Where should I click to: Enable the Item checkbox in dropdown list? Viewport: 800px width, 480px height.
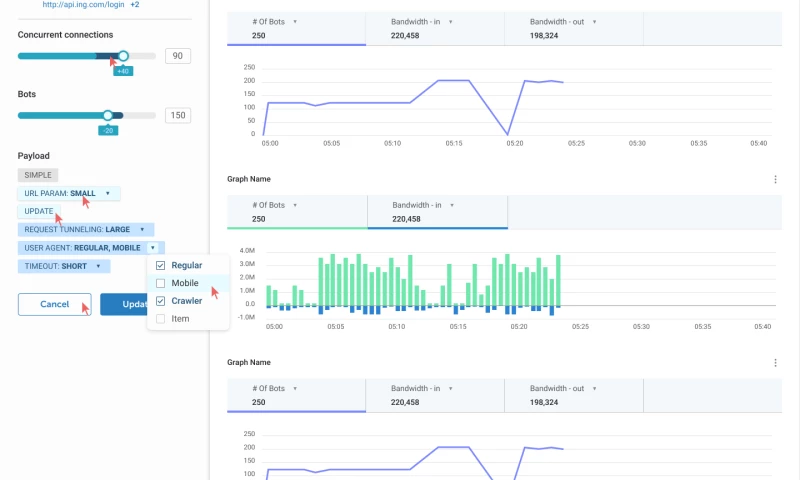coord(161,319)
